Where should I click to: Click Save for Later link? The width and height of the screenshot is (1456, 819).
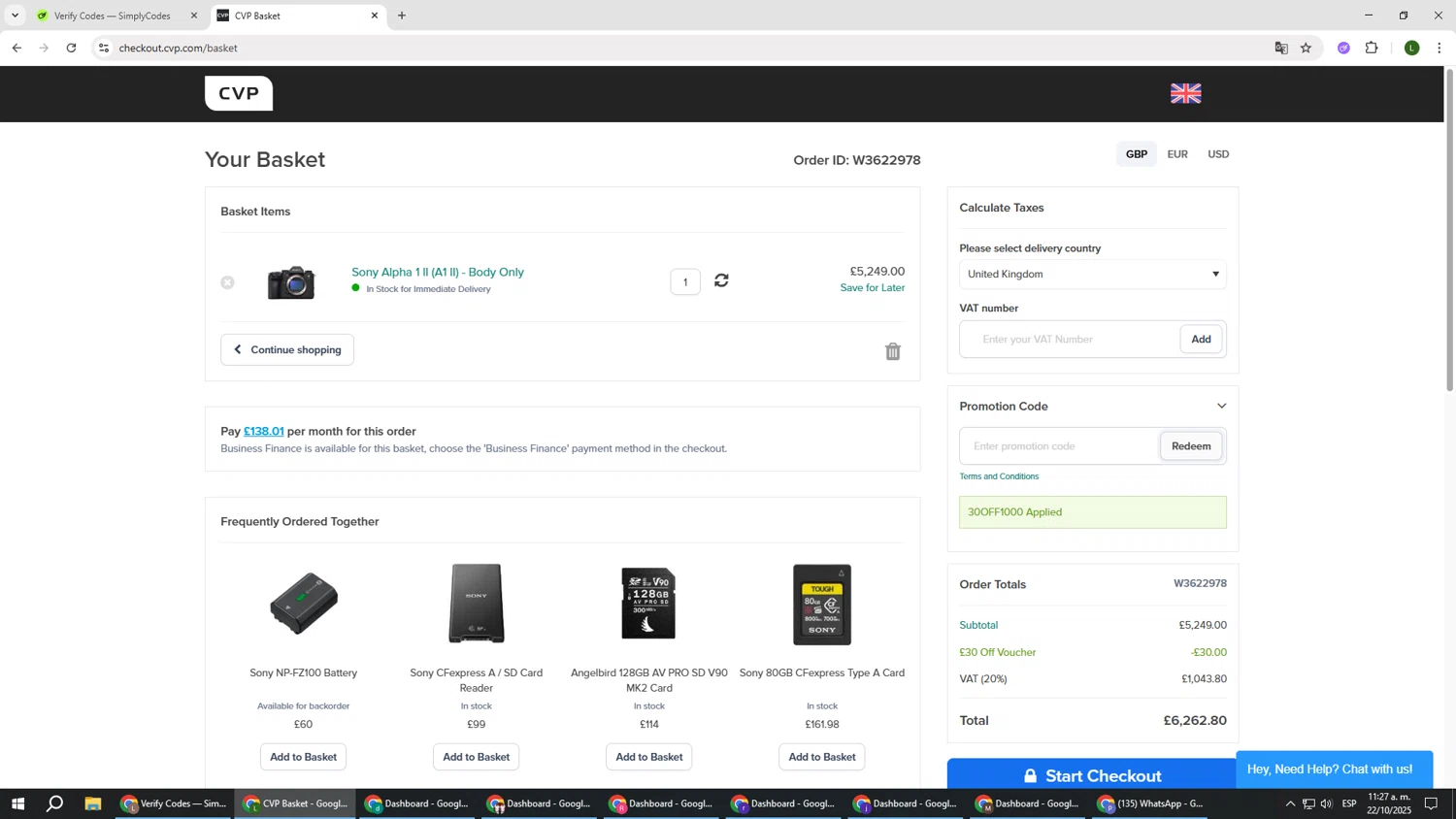click(x=873, y=288)
